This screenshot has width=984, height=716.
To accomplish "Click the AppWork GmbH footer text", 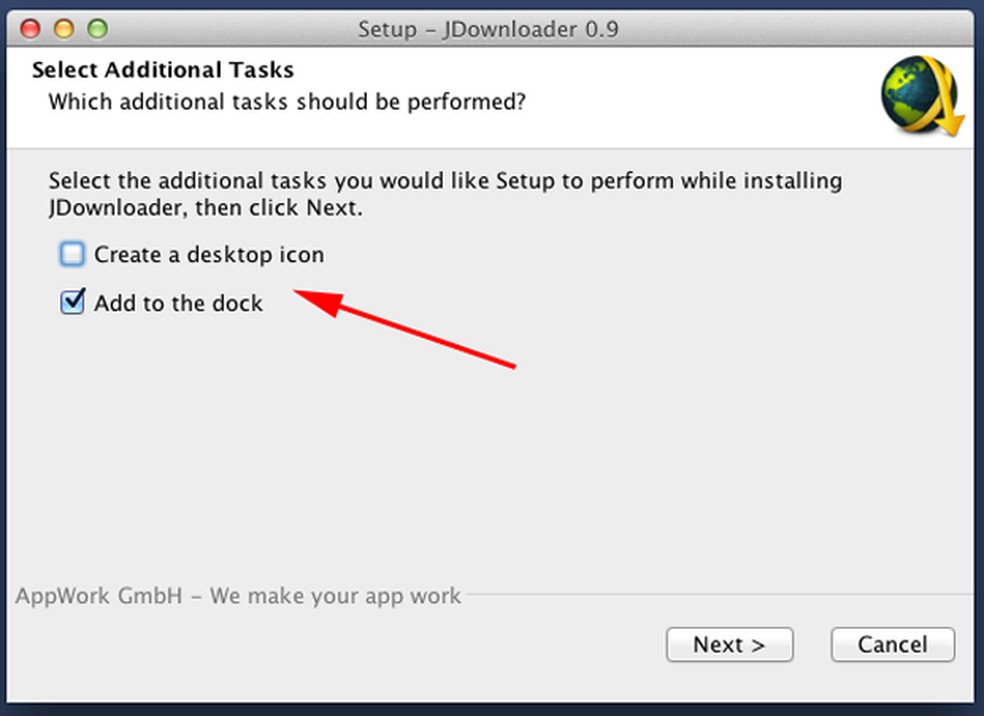I will click(x=238, y=596).
